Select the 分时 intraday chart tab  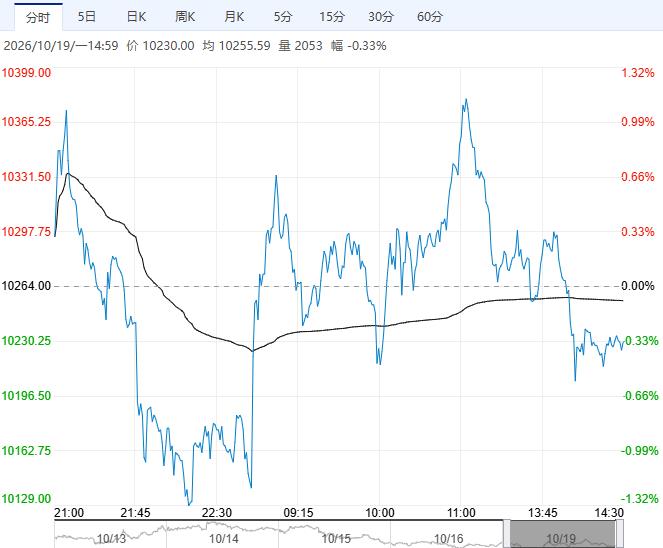click(38, 17)
